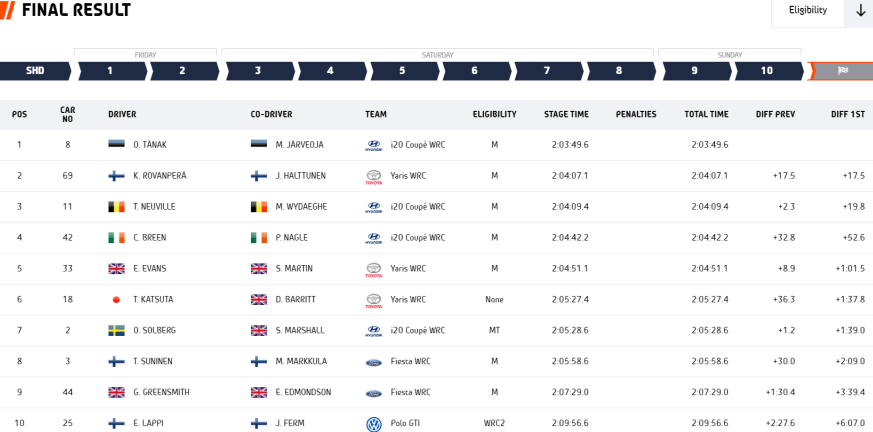The height and width of the screenshot is (432, 873).
Task: Click the Volkswagen logo in Lappi's row
Action: [374, 424]
